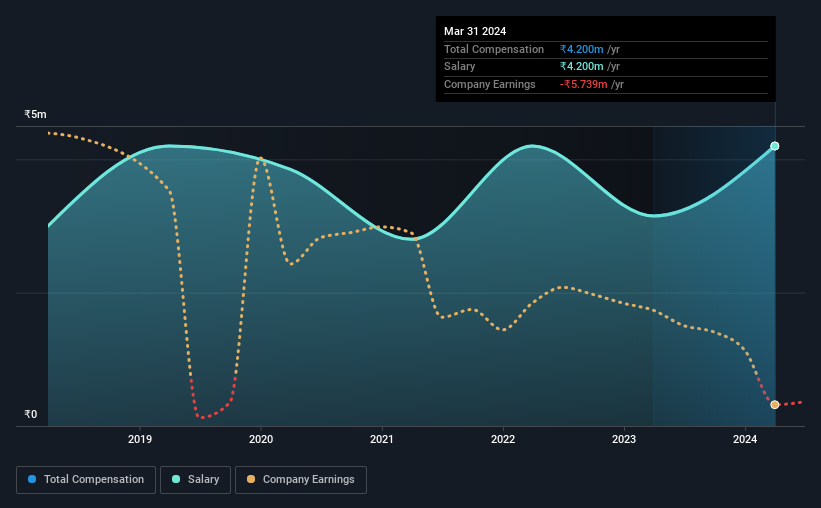Image resolution: width=821 pixels, height=508 pixels.
Task: Click the 2022 x-axis label
Action: point(503,439)
